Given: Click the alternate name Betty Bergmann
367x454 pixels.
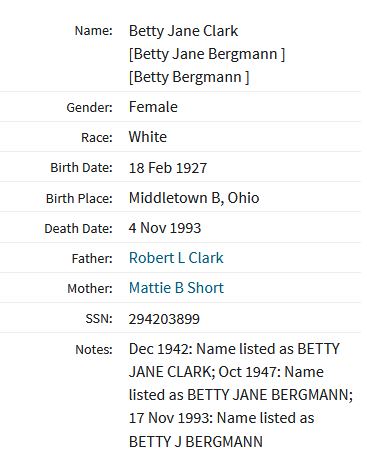Looking at the screenshot, I should click(189, 77).
